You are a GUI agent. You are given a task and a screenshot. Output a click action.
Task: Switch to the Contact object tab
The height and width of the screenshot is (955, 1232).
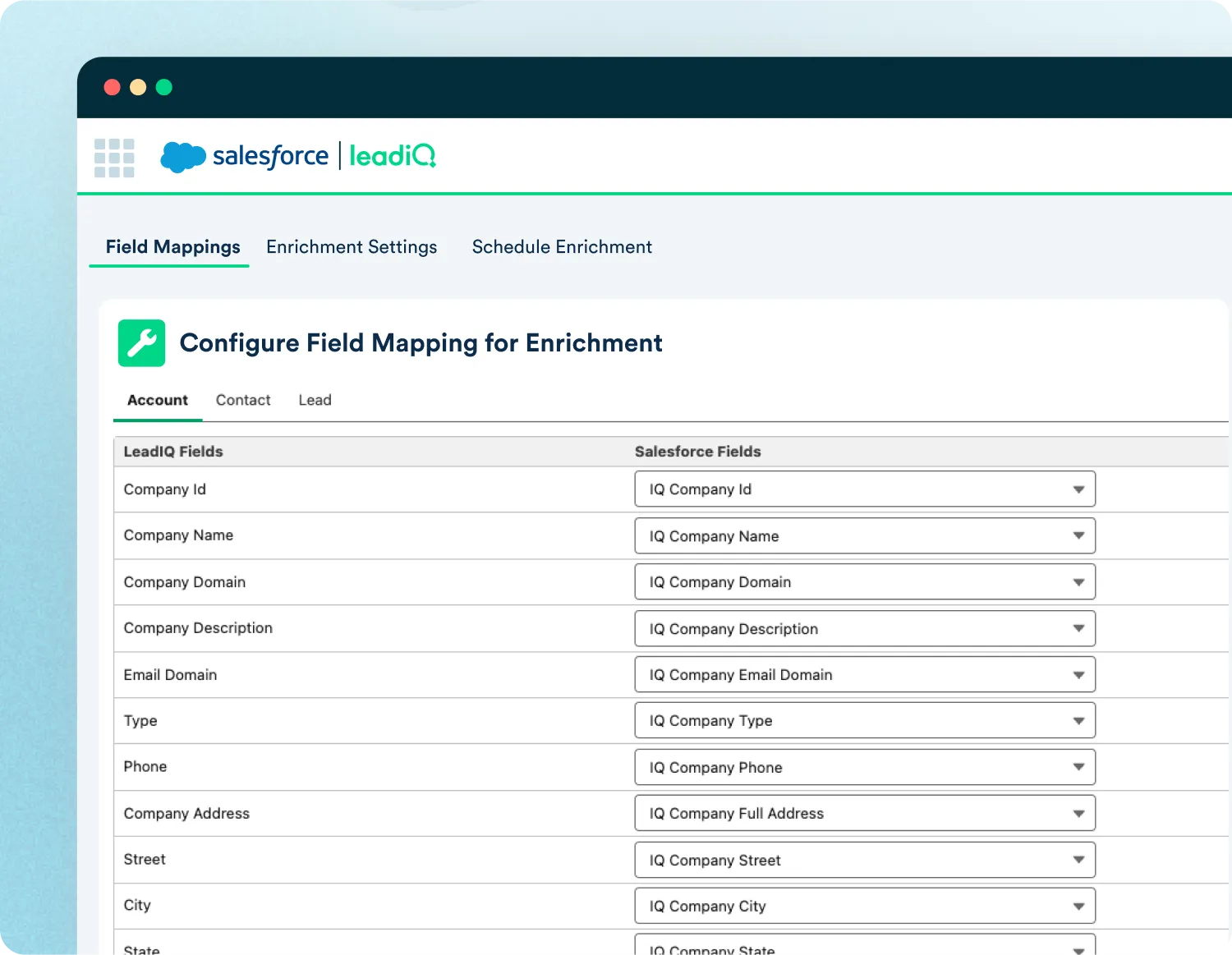243,400
